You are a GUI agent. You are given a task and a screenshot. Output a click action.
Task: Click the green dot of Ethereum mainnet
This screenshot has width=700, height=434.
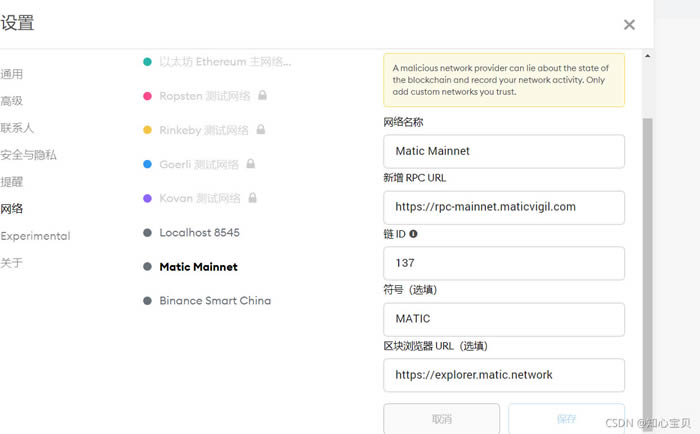point(147,62)
